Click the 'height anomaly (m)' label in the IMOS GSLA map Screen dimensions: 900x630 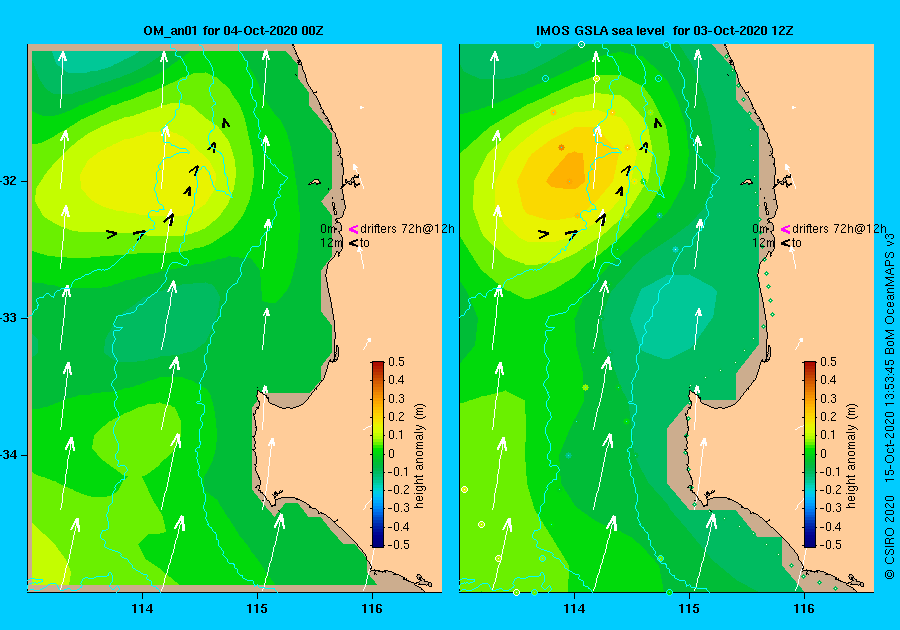pos(852,456)
